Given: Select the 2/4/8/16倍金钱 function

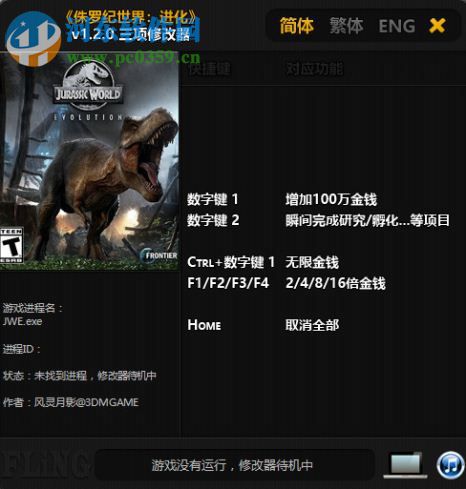Looking at the screenshot, I should pos(335,283).
